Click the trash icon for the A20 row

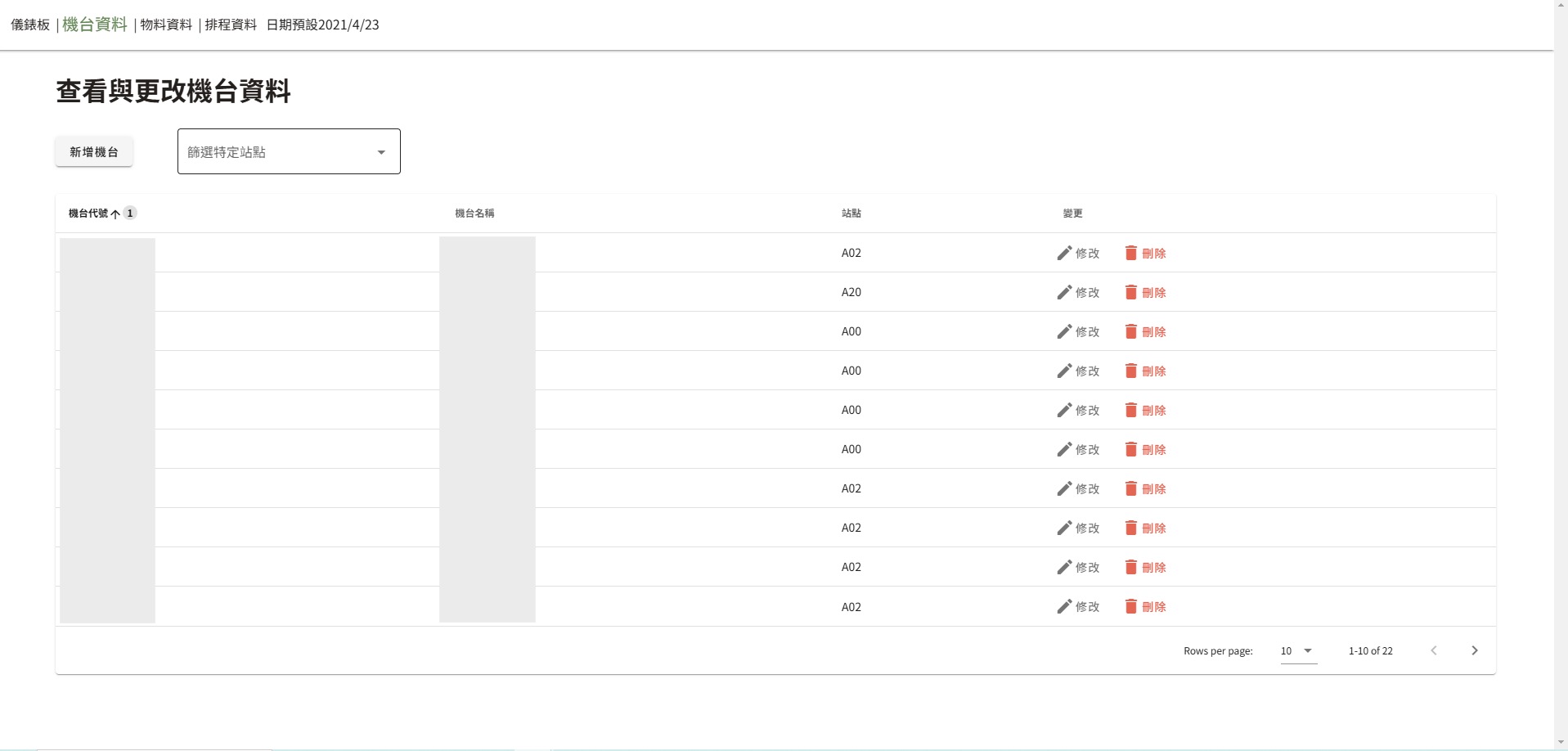coord(1130,293)
